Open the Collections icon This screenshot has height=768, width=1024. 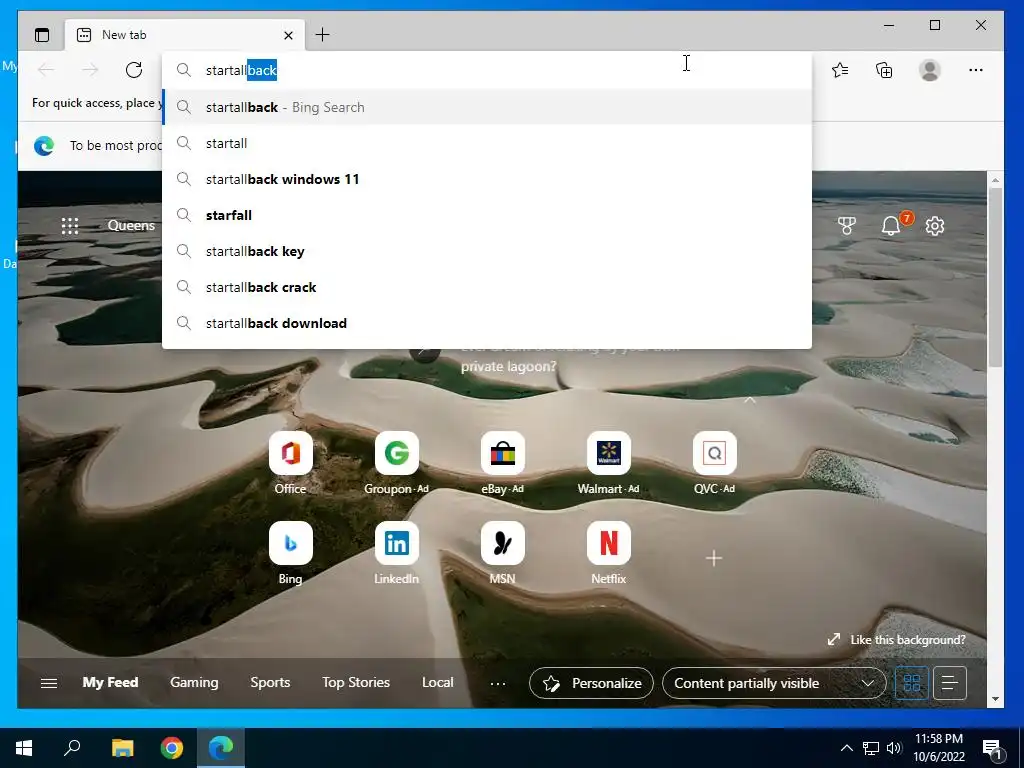pyautogui.click(x=884, y=70)
